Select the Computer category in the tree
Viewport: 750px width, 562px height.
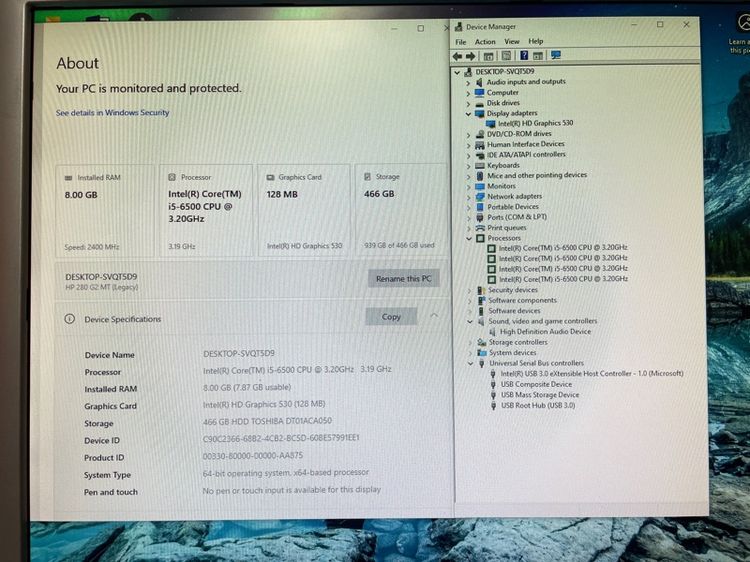pos(502,93)
